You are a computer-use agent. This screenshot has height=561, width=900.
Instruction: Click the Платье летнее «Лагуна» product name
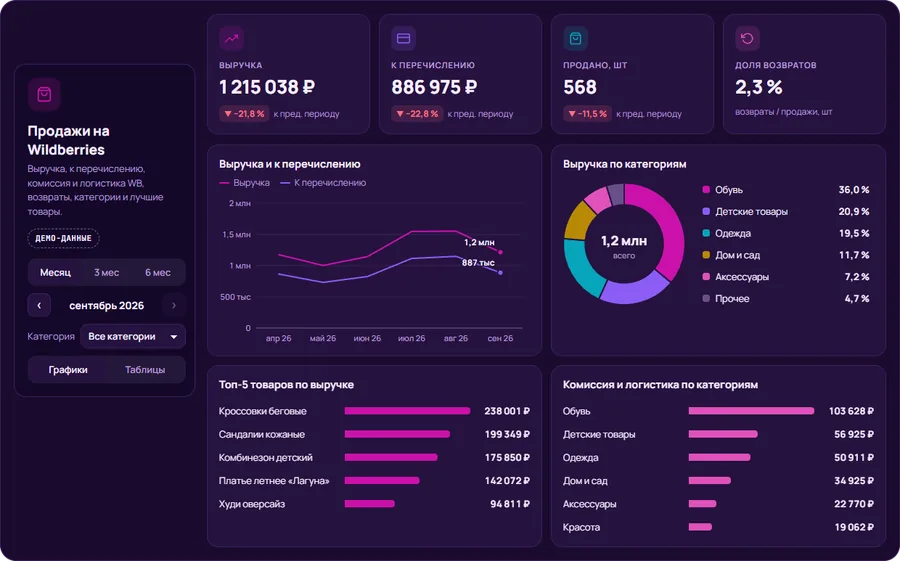point(274,481)
